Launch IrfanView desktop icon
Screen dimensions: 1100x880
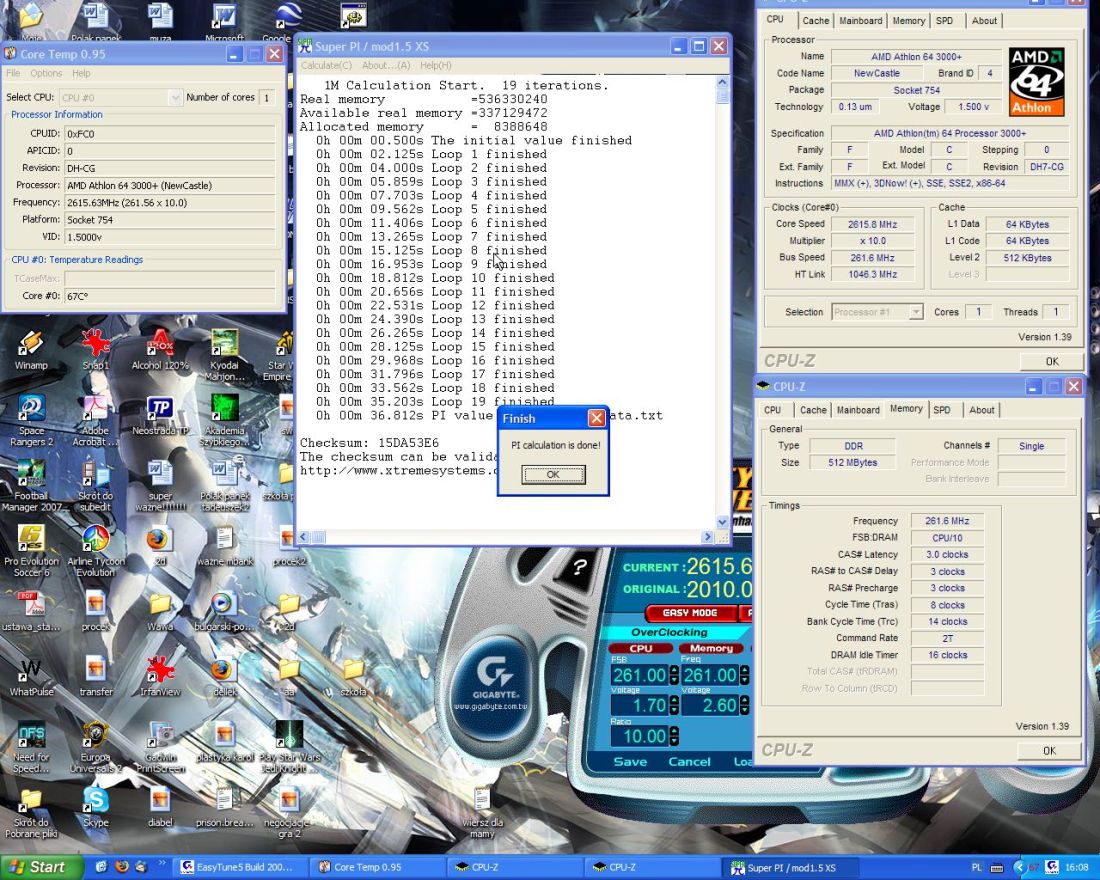tap(160, 676)
